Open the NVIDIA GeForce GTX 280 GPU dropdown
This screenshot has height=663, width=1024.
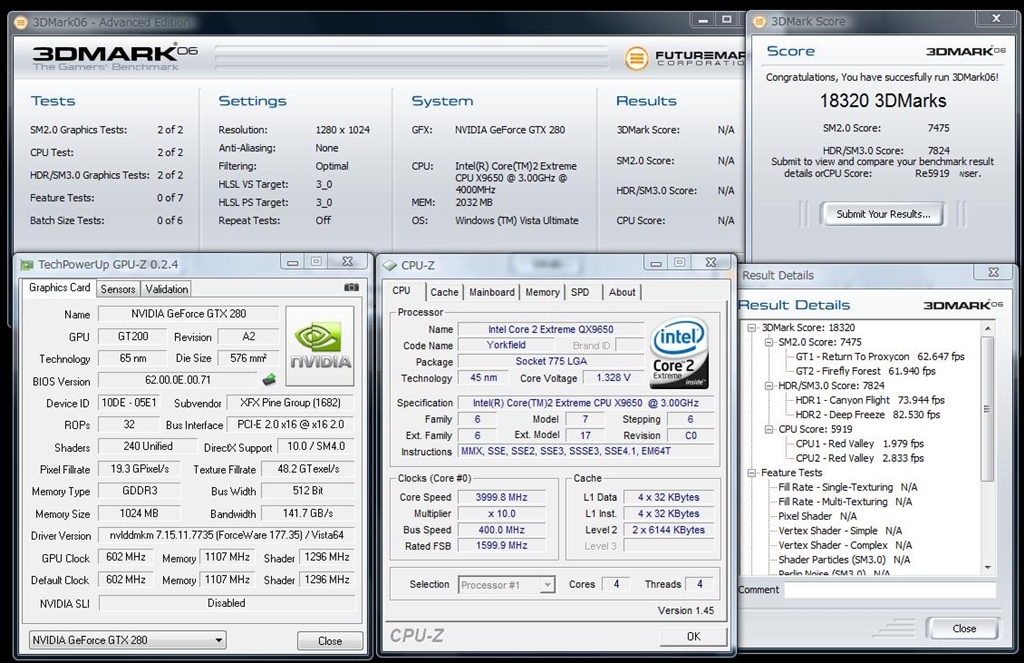pyautogui.click(x=127, y=640)
